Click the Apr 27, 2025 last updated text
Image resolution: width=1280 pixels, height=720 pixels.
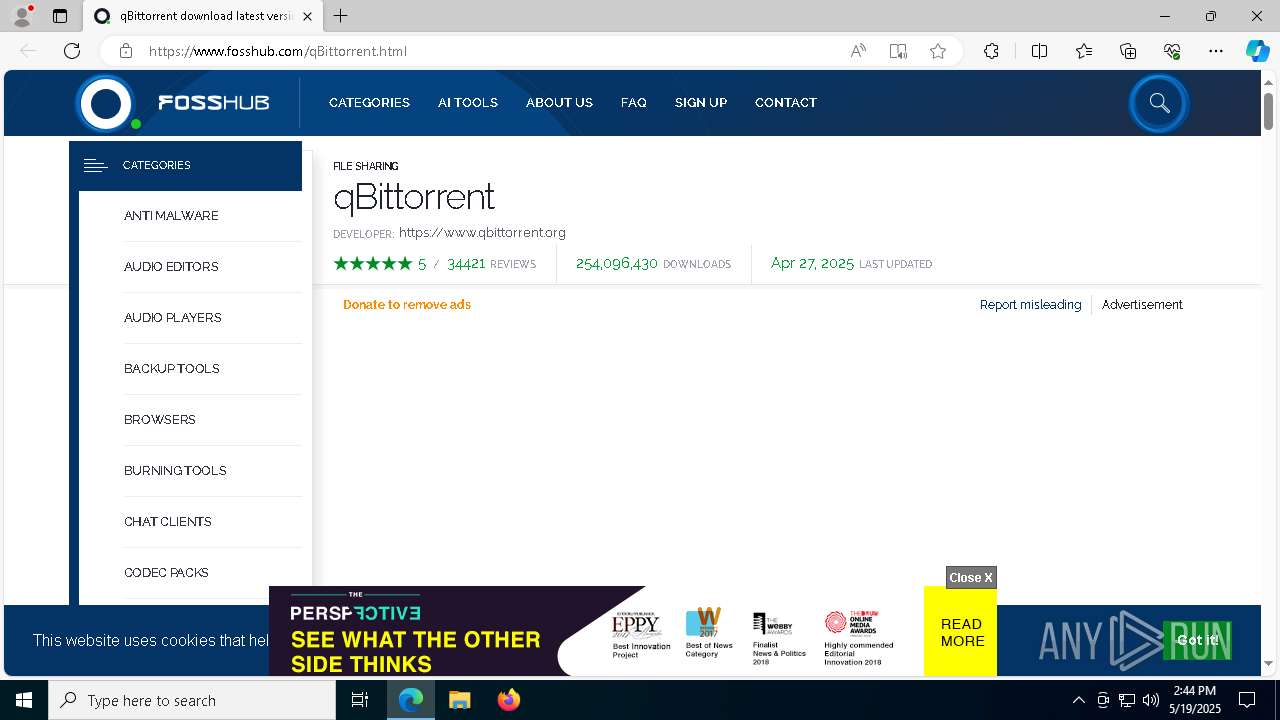coord(812,264)
